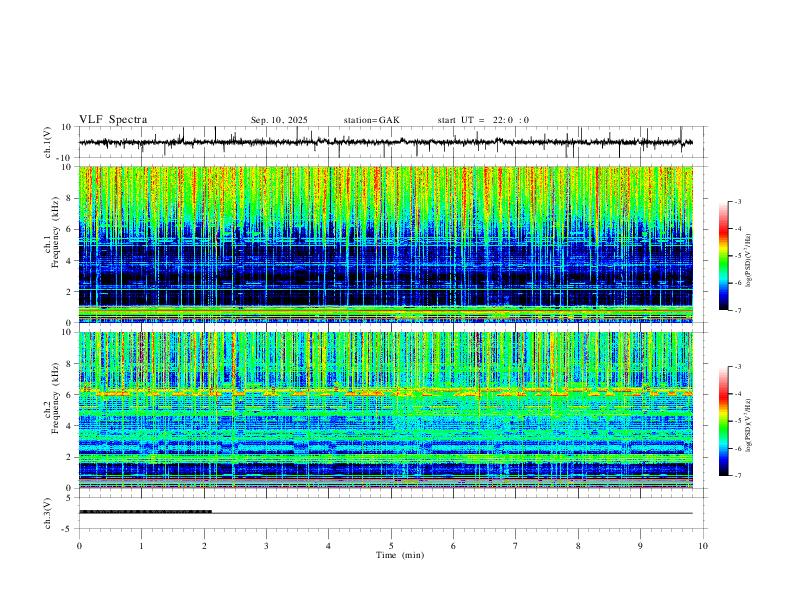Click the ch.1(V) waveform trace panel

coord(392,142)
